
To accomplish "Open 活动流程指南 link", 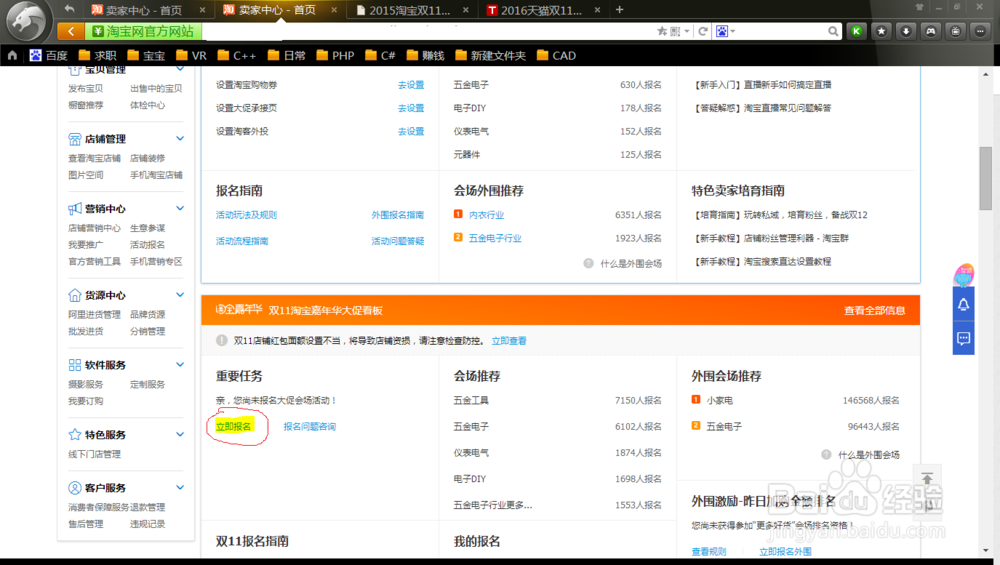I will [242, 241].
